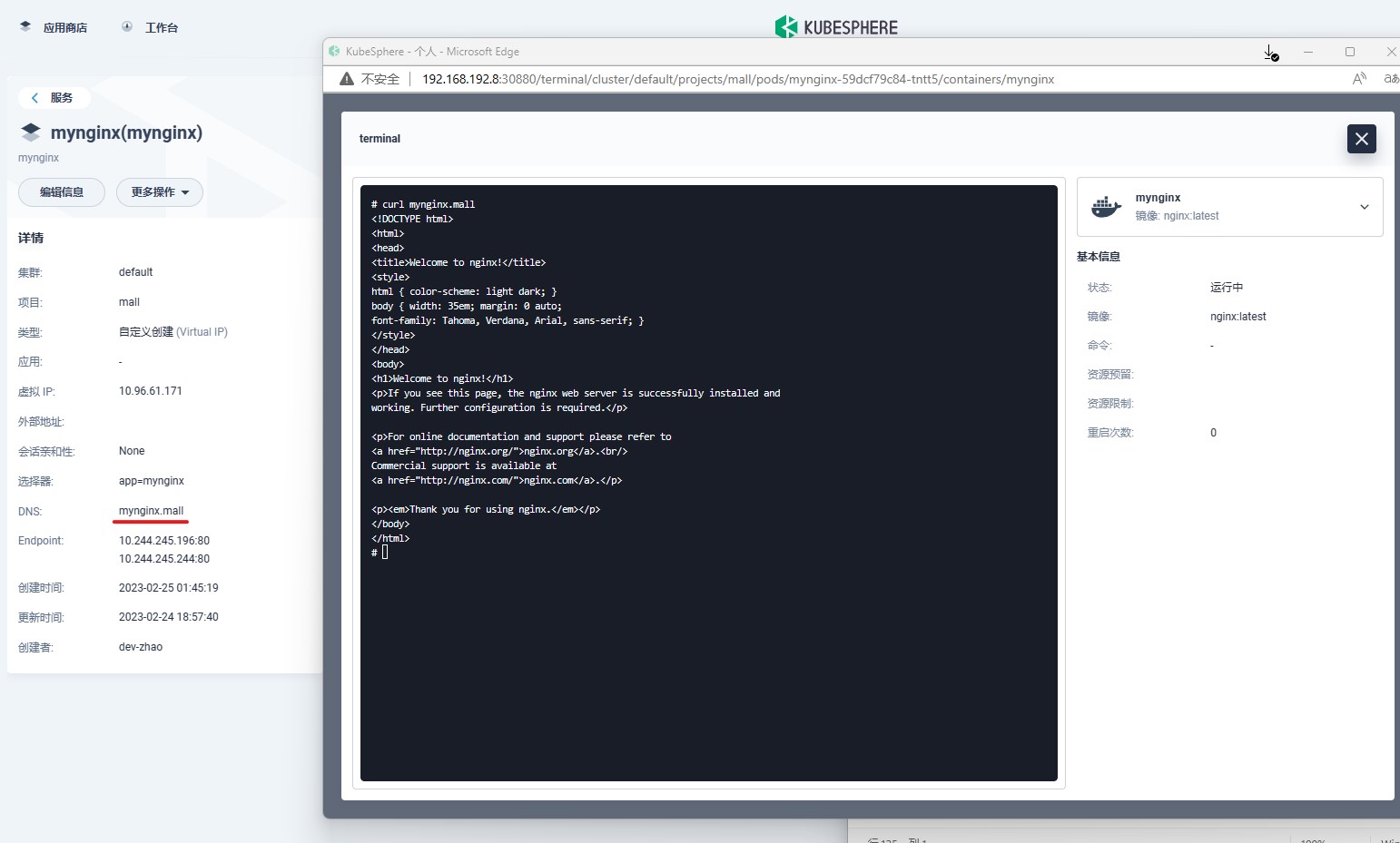Click the mynginx.mall DNS value
The image size is (1400, 843).
pos(151,511)
